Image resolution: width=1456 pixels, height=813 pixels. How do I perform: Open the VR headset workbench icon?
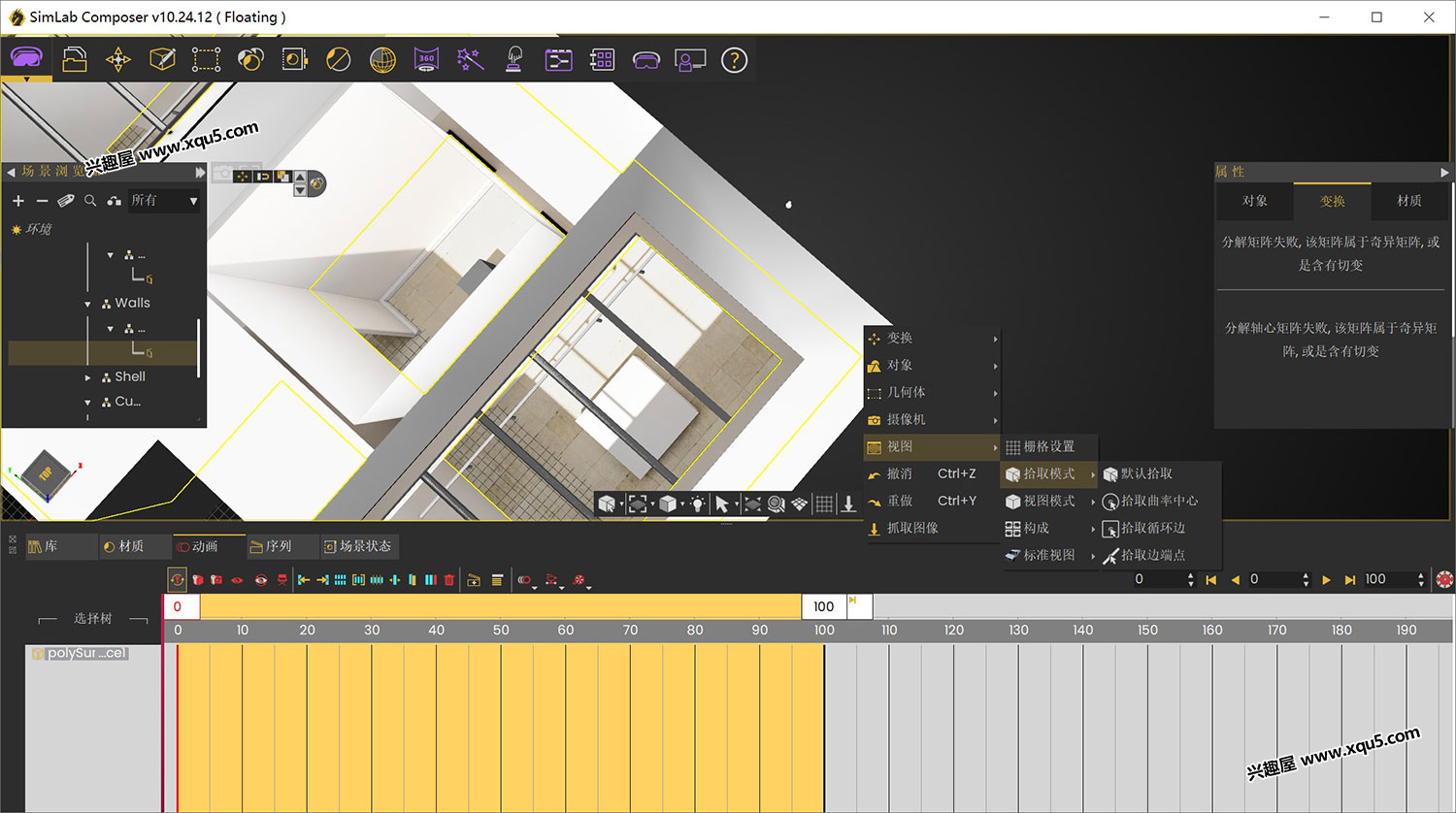point(26,59)
